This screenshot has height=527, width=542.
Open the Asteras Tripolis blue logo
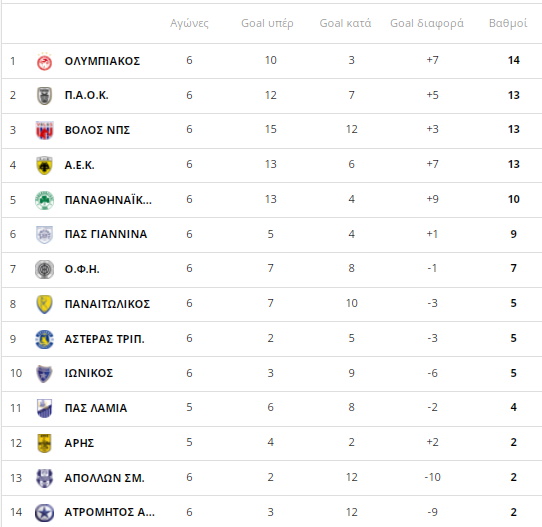tap(44, 339)
